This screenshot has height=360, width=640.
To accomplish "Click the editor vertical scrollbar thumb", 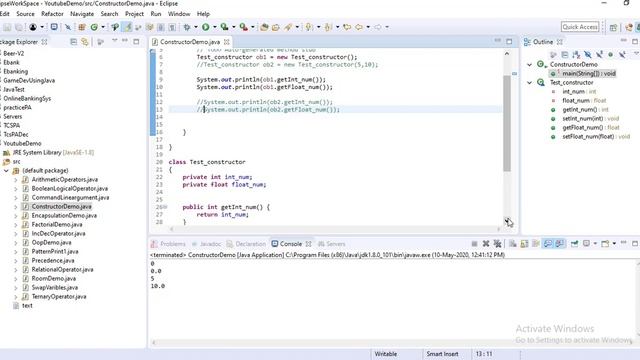I will pyautogui.click(x=507, y=122).
